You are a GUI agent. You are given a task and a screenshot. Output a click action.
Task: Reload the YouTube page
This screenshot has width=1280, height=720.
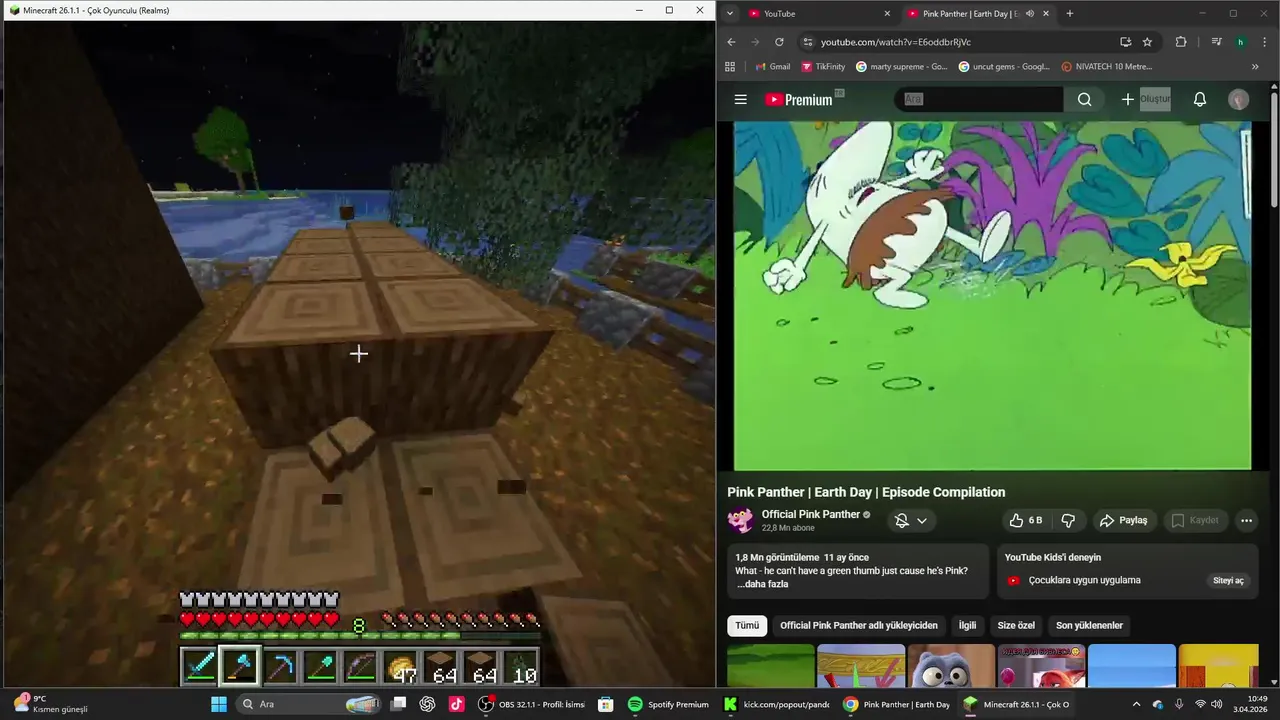point(779,42)
